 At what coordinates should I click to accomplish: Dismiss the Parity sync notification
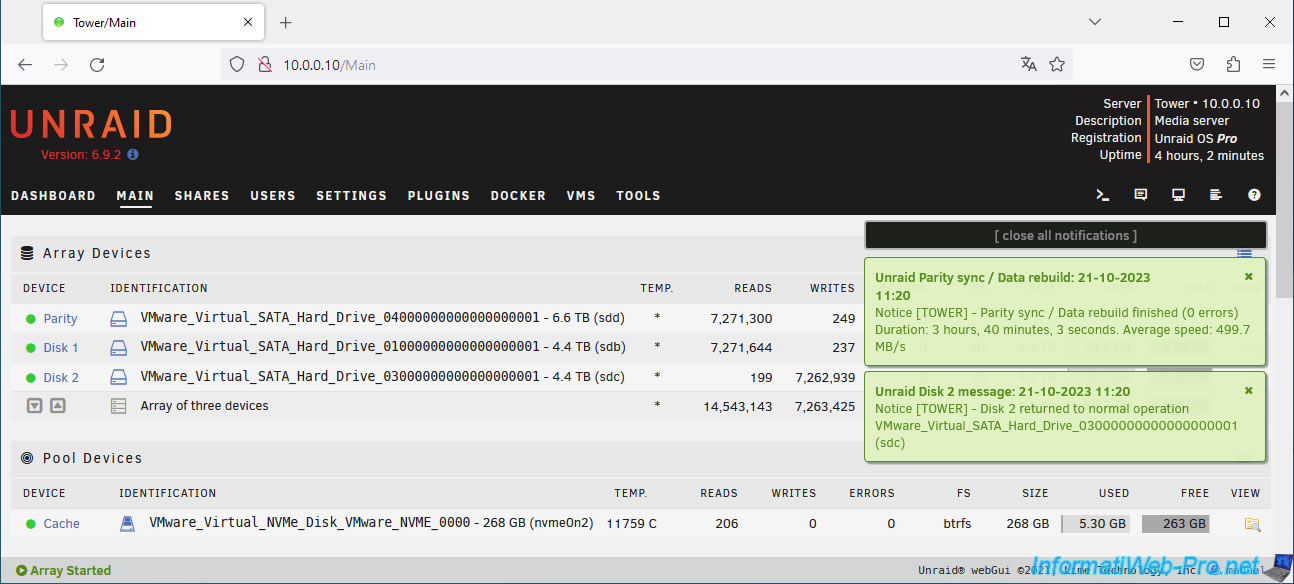pos(1248,277)
